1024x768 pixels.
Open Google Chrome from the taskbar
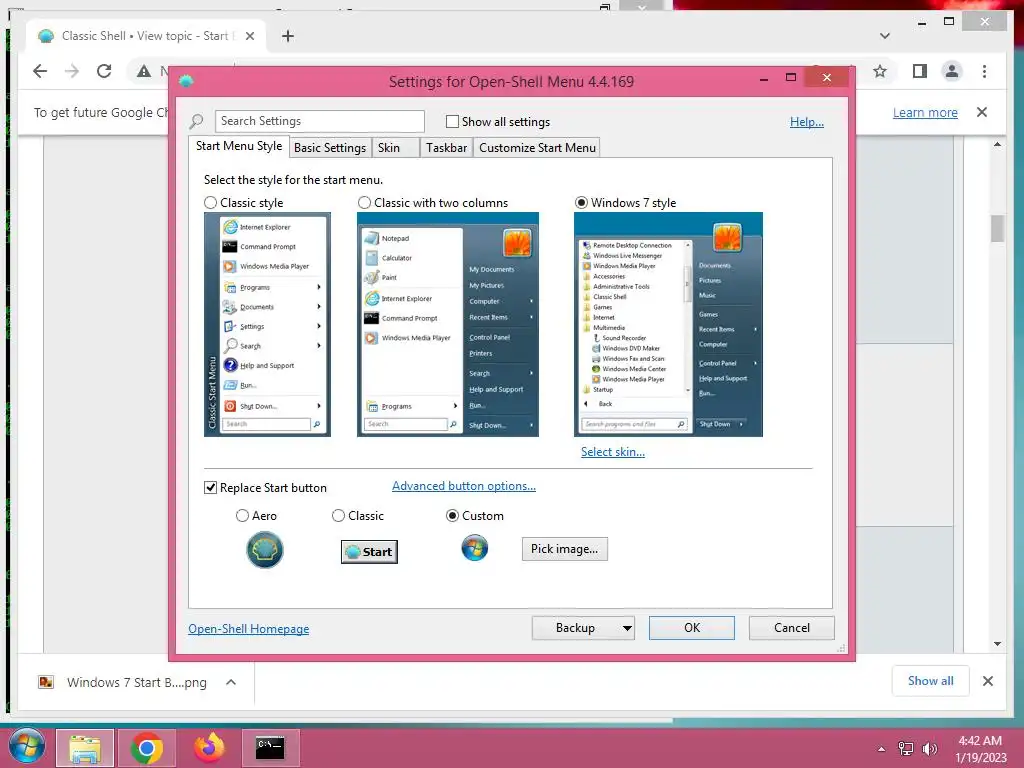click(x=146, y=748)
